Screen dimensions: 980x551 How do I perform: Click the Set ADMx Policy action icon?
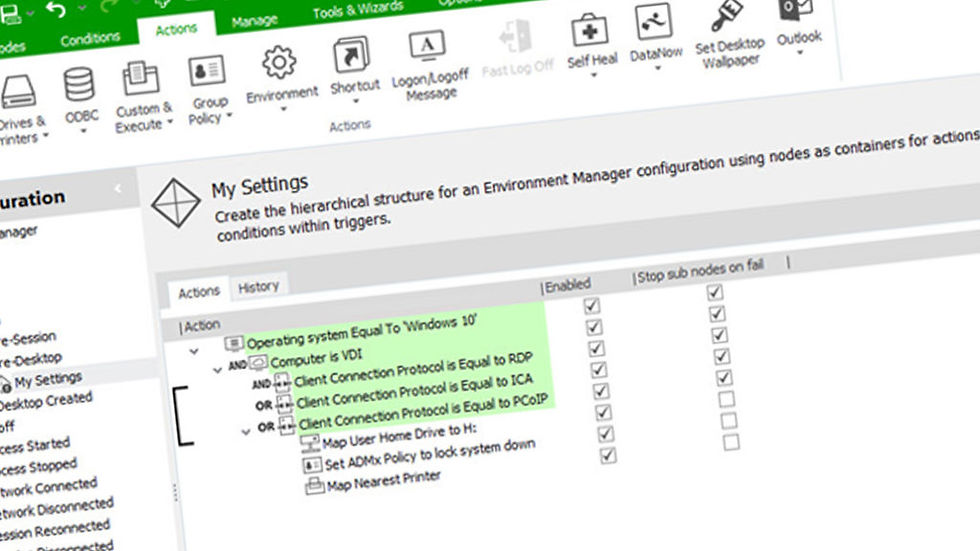pos(312,465)
